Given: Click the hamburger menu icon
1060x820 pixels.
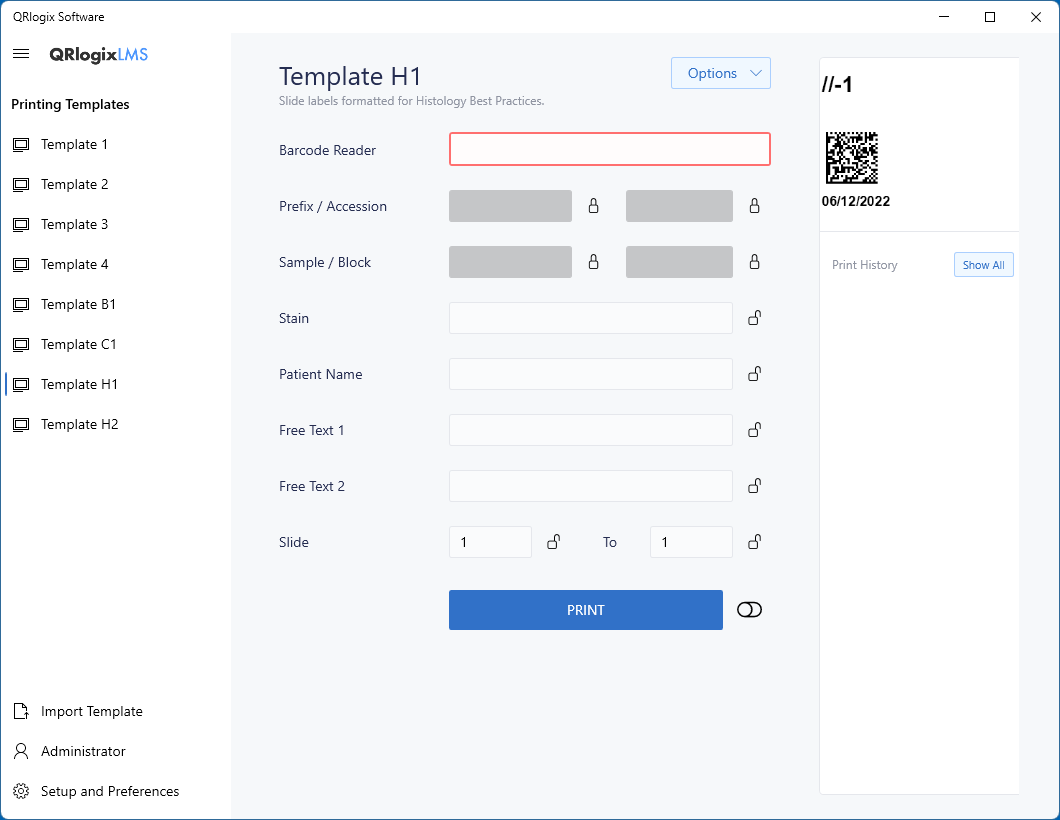Looking at the screenshot, I should pos(21,54).
